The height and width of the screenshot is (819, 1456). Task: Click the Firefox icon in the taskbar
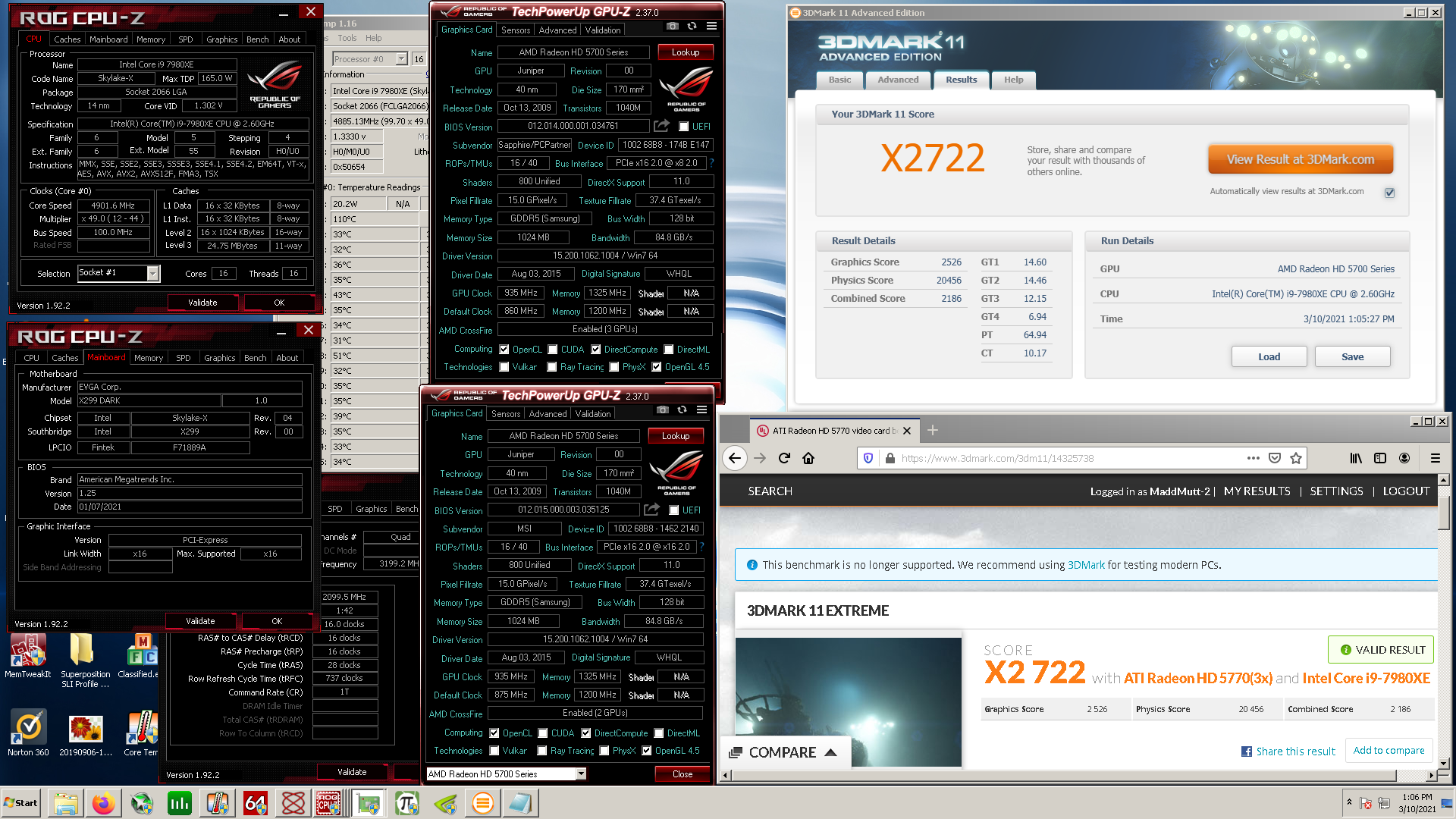pyautogui.click(x=104, y=803)
